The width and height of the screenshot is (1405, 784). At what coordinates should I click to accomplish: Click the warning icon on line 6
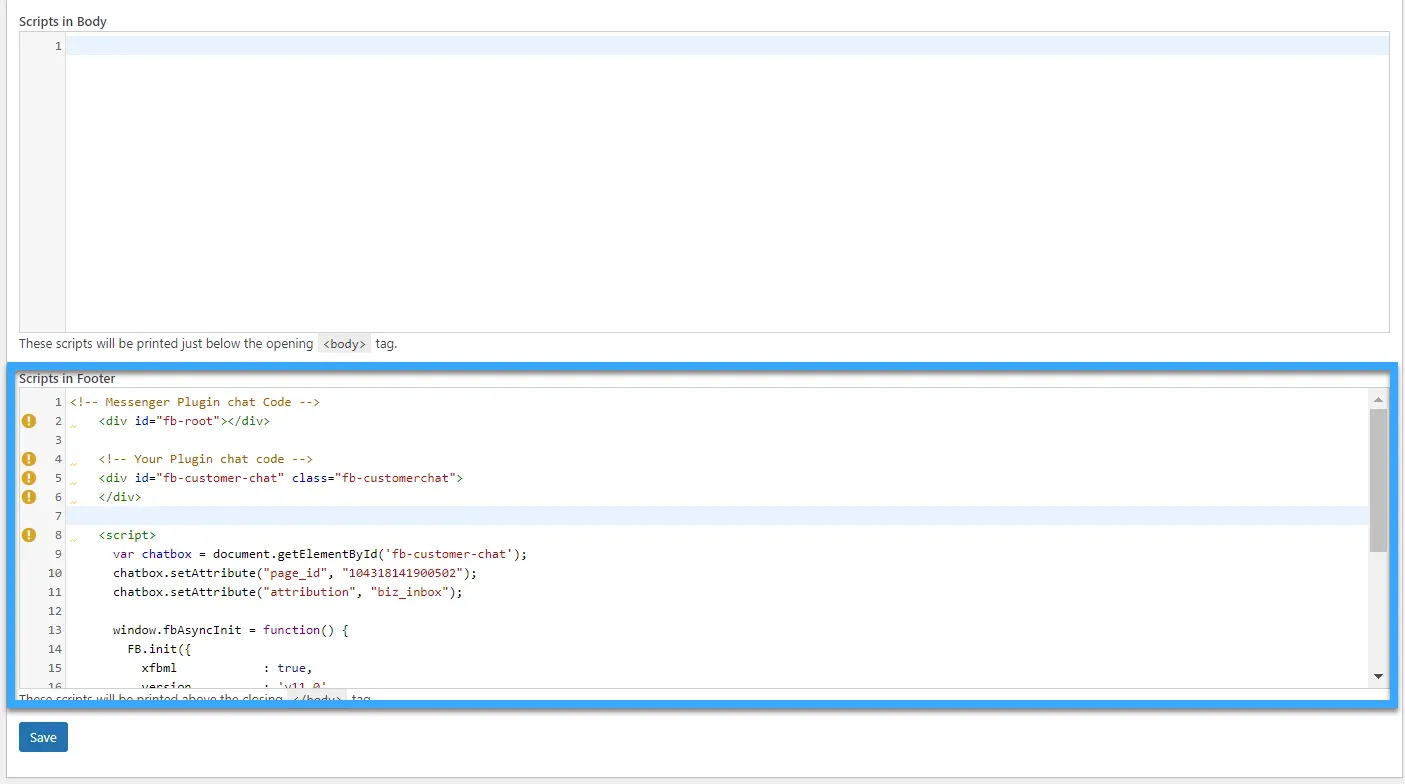pos(29,497)
